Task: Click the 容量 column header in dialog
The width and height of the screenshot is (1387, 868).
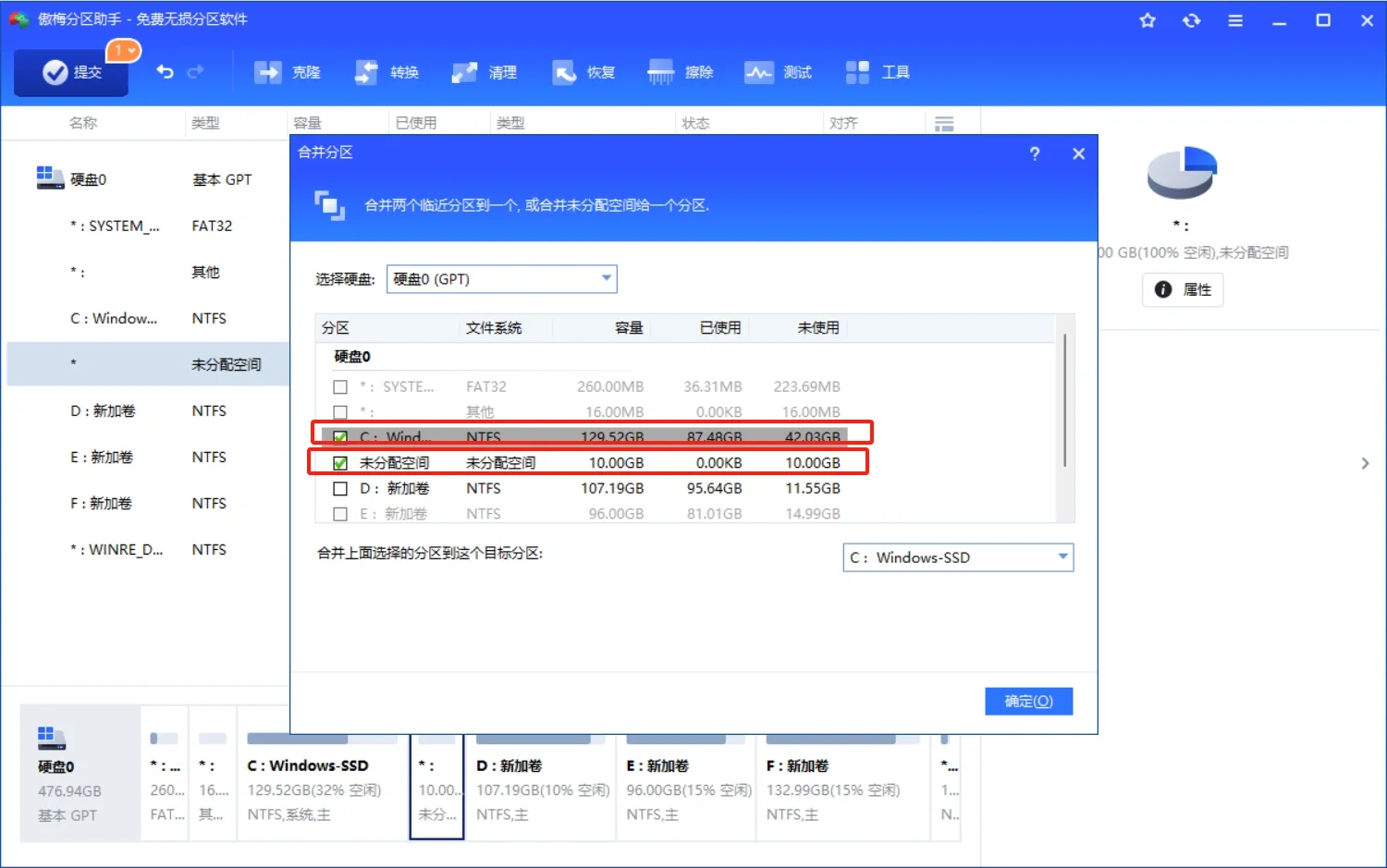Action: point(629,328)
